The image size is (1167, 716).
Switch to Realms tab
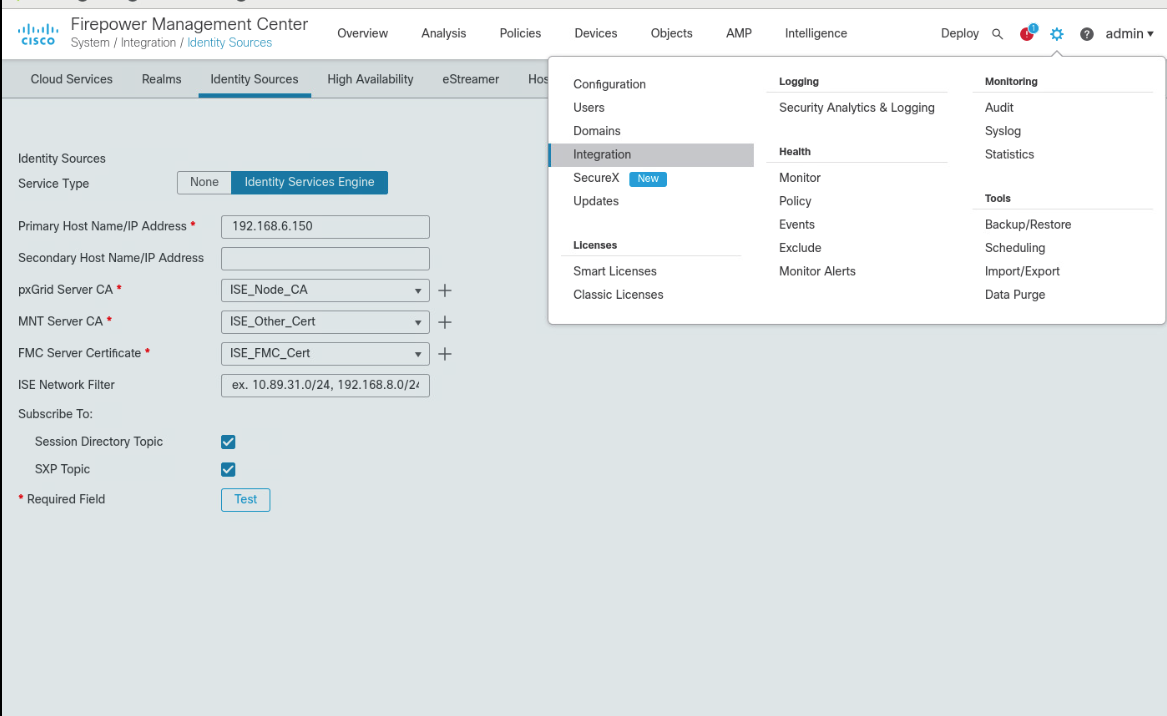162,79
